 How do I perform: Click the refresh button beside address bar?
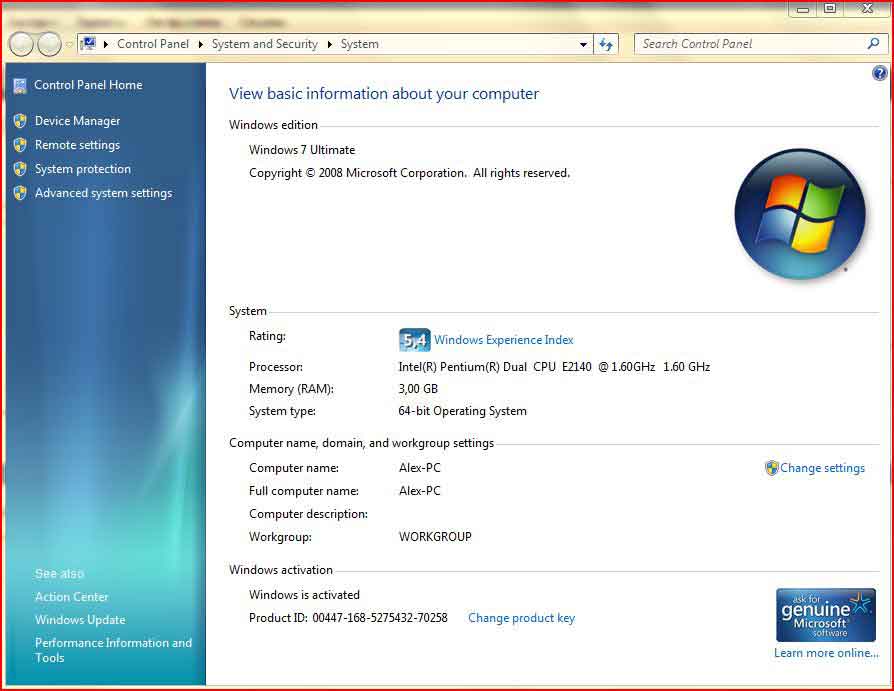click(x=606, y=44)
